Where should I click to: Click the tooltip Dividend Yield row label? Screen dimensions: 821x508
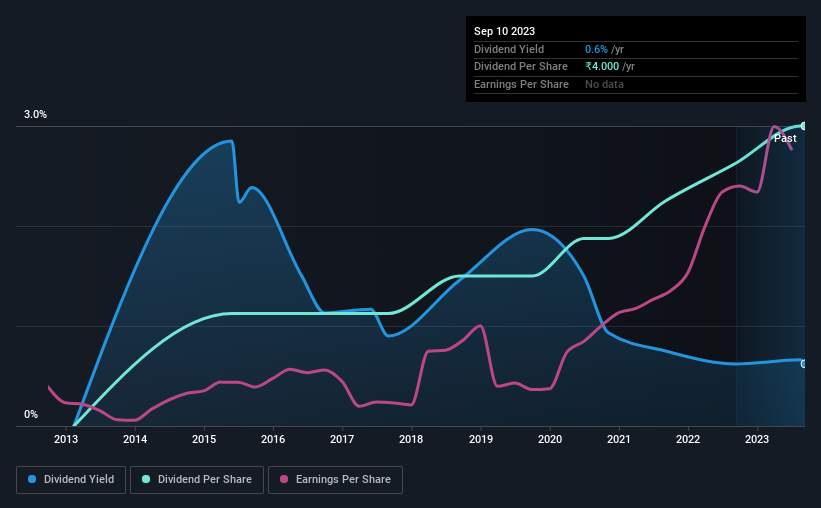pos(509,49)
